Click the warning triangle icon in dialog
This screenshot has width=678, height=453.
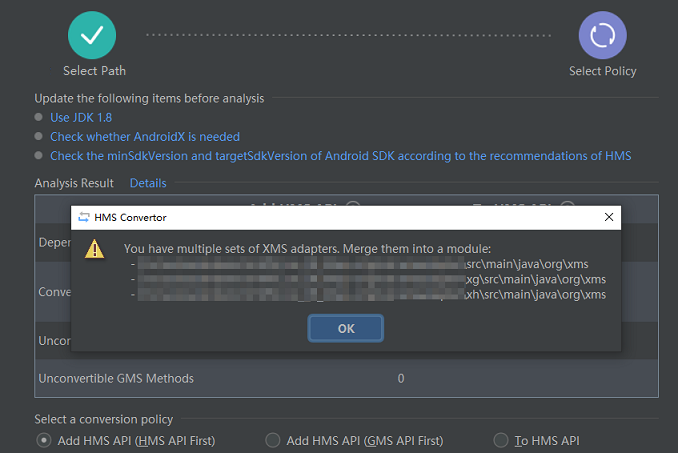[x=94, y=249]
